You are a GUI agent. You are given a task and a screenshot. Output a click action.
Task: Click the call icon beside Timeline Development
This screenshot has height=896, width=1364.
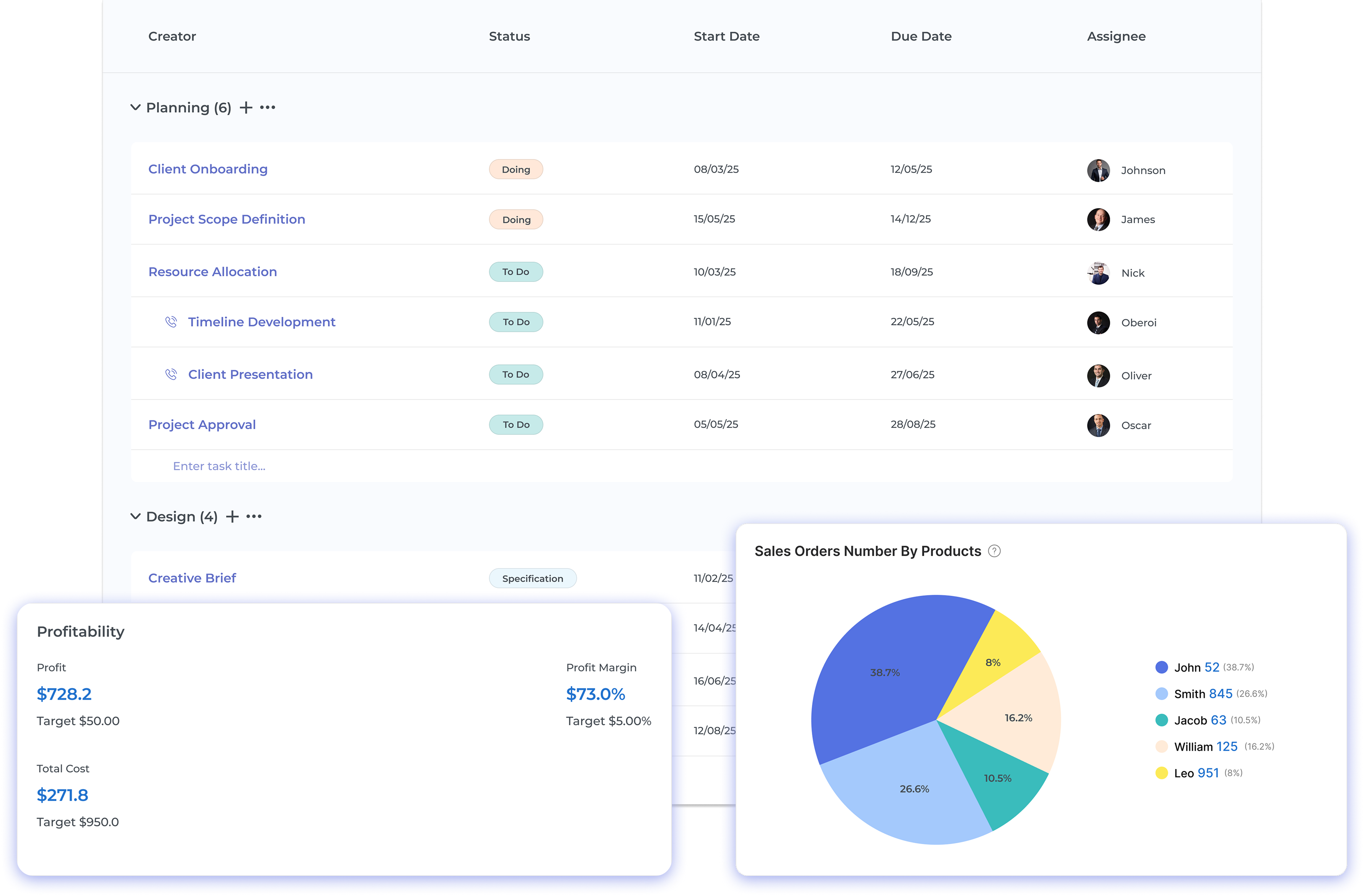[171, 322]
